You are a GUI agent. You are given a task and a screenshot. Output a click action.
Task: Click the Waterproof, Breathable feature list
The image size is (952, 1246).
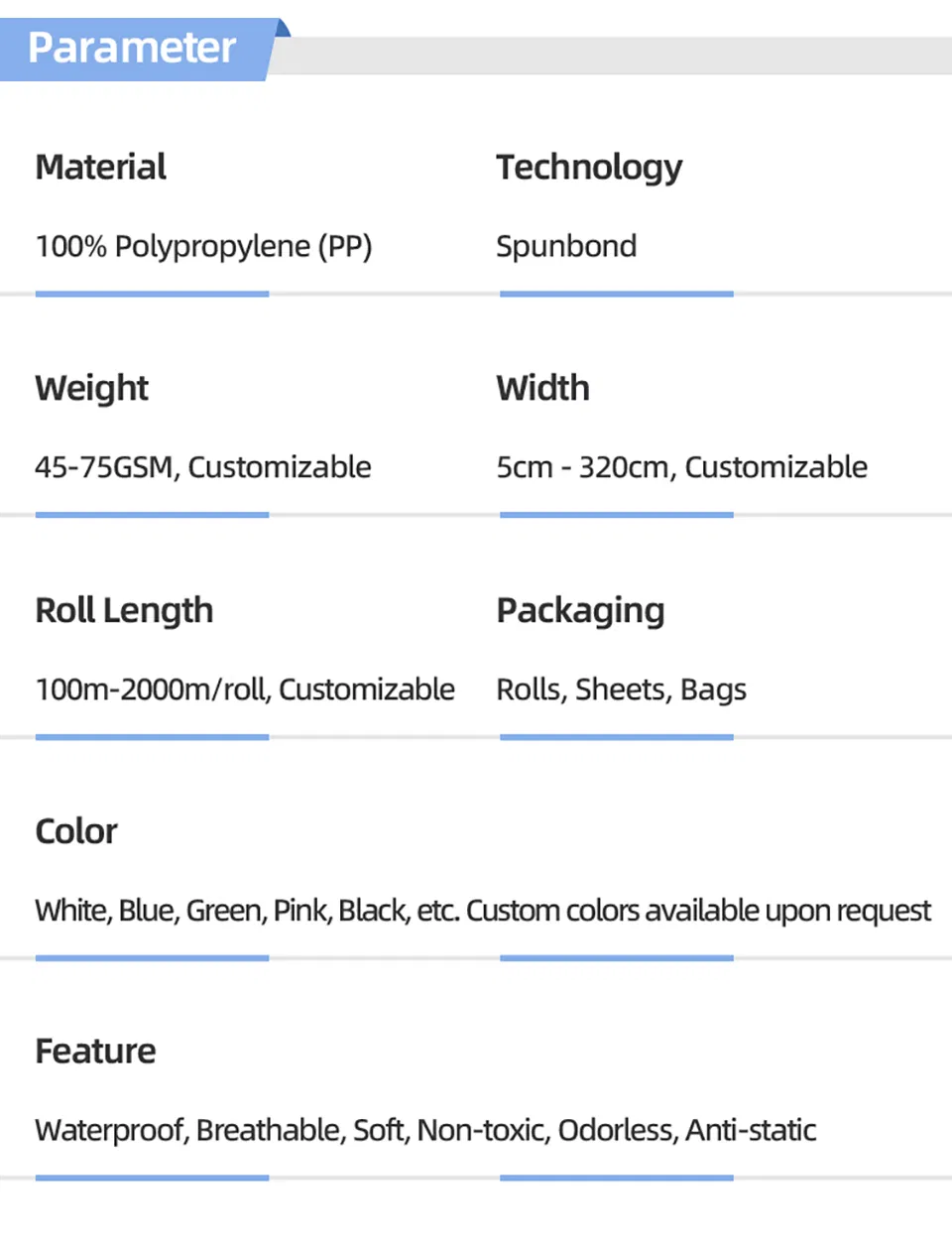pyautogui.click(x=425, y=1131)
